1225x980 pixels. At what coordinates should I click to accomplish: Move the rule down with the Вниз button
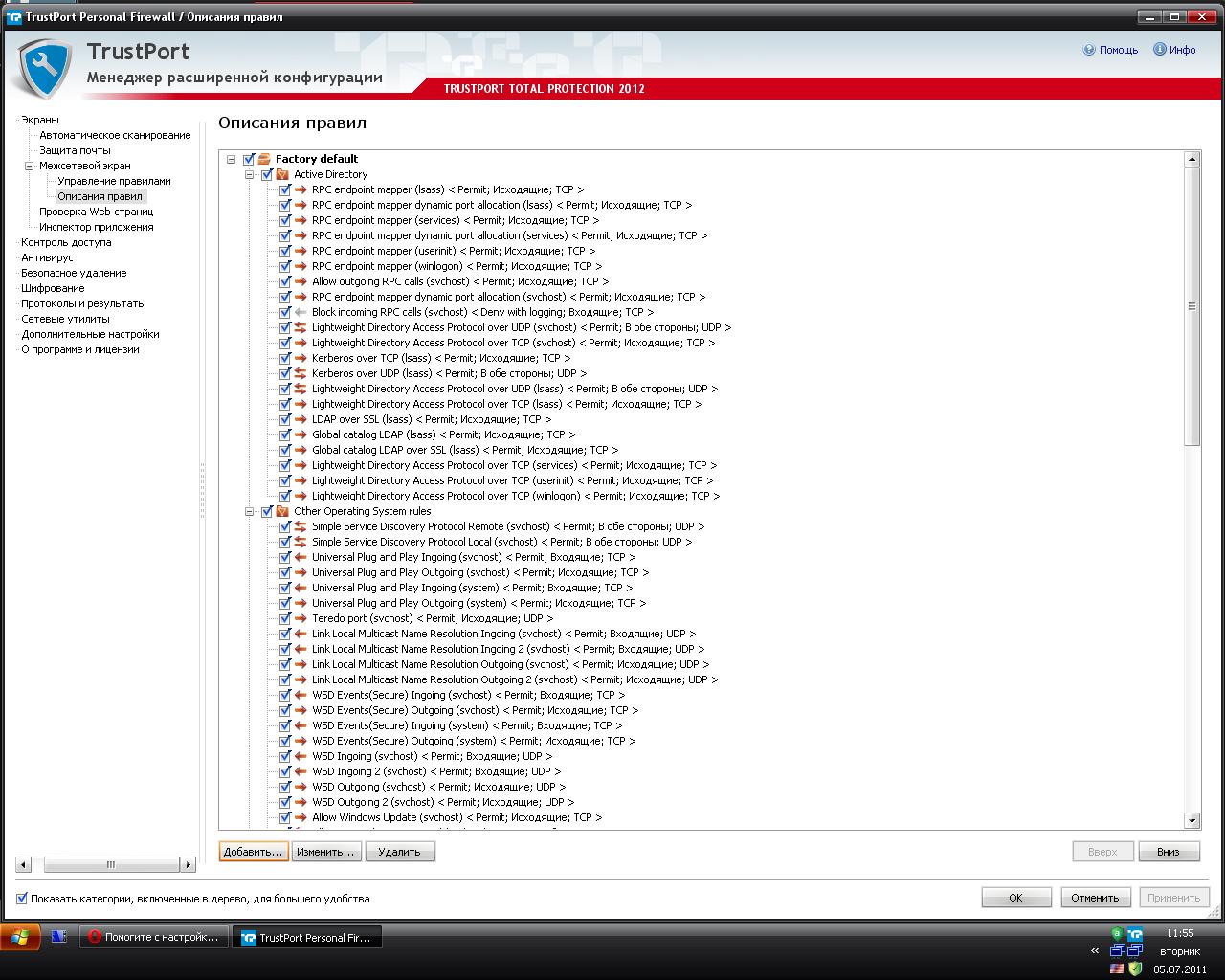[1169, 852]
